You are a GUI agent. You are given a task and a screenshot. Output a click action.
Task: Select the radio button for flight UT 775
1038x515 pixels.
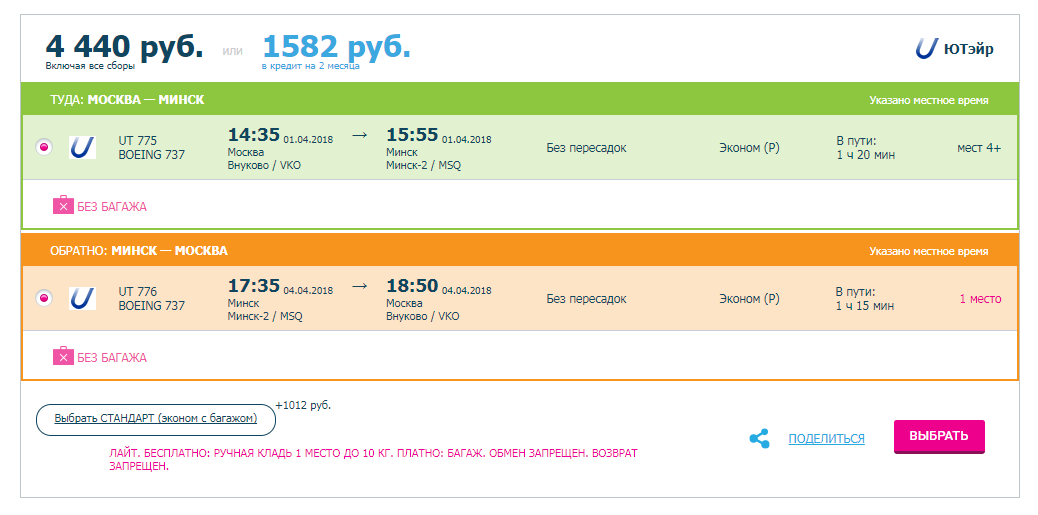click(43, 148)
